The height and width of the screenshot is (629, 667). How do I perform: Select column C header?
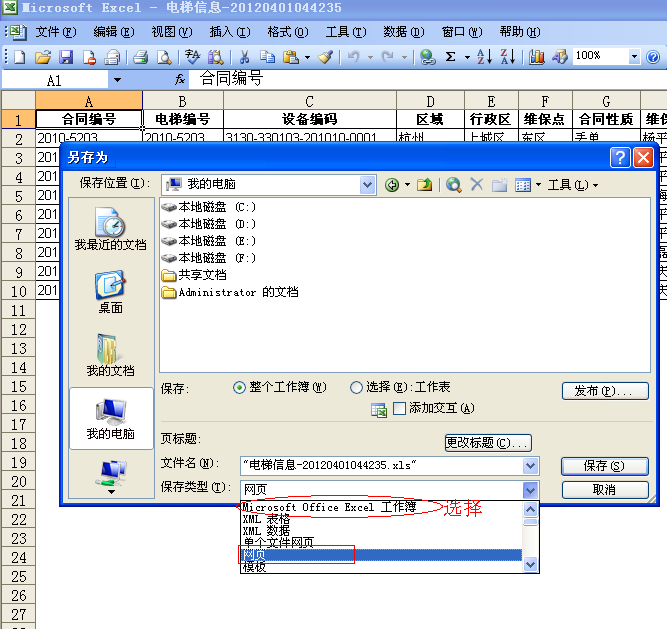click(x=310, y=101)
